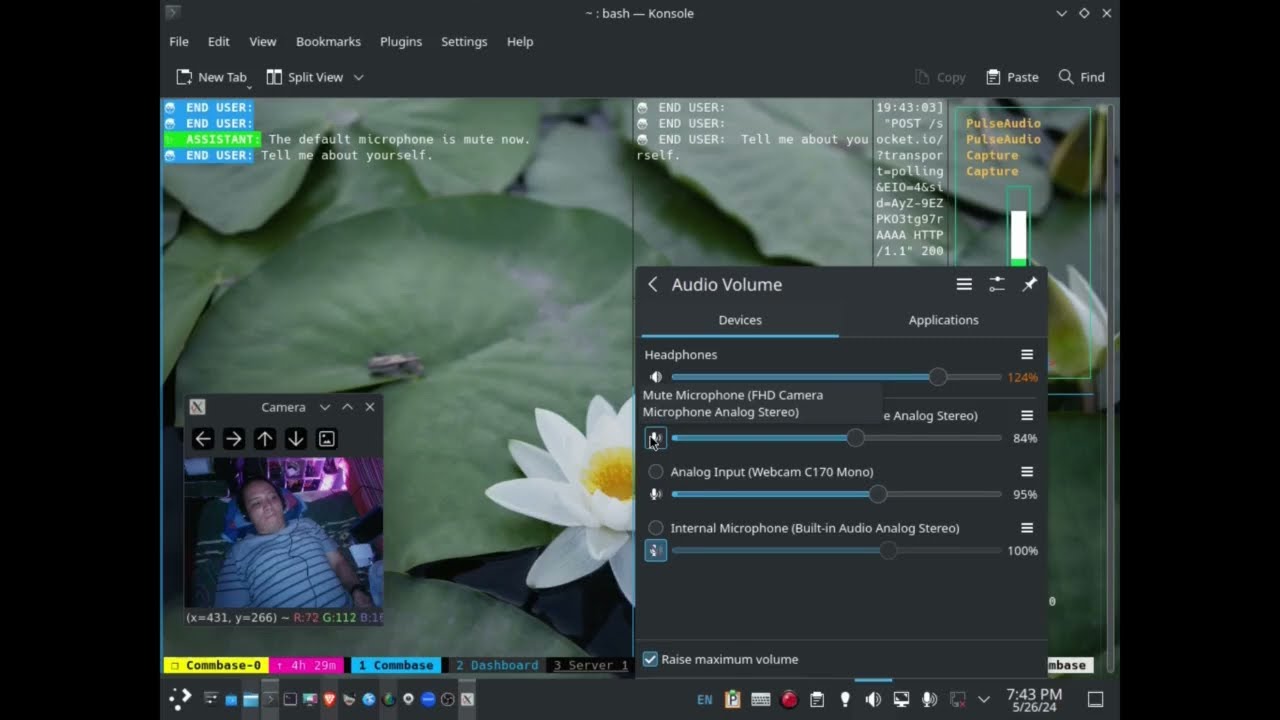Open the microphone icon in system tray

tap(929, 699)
